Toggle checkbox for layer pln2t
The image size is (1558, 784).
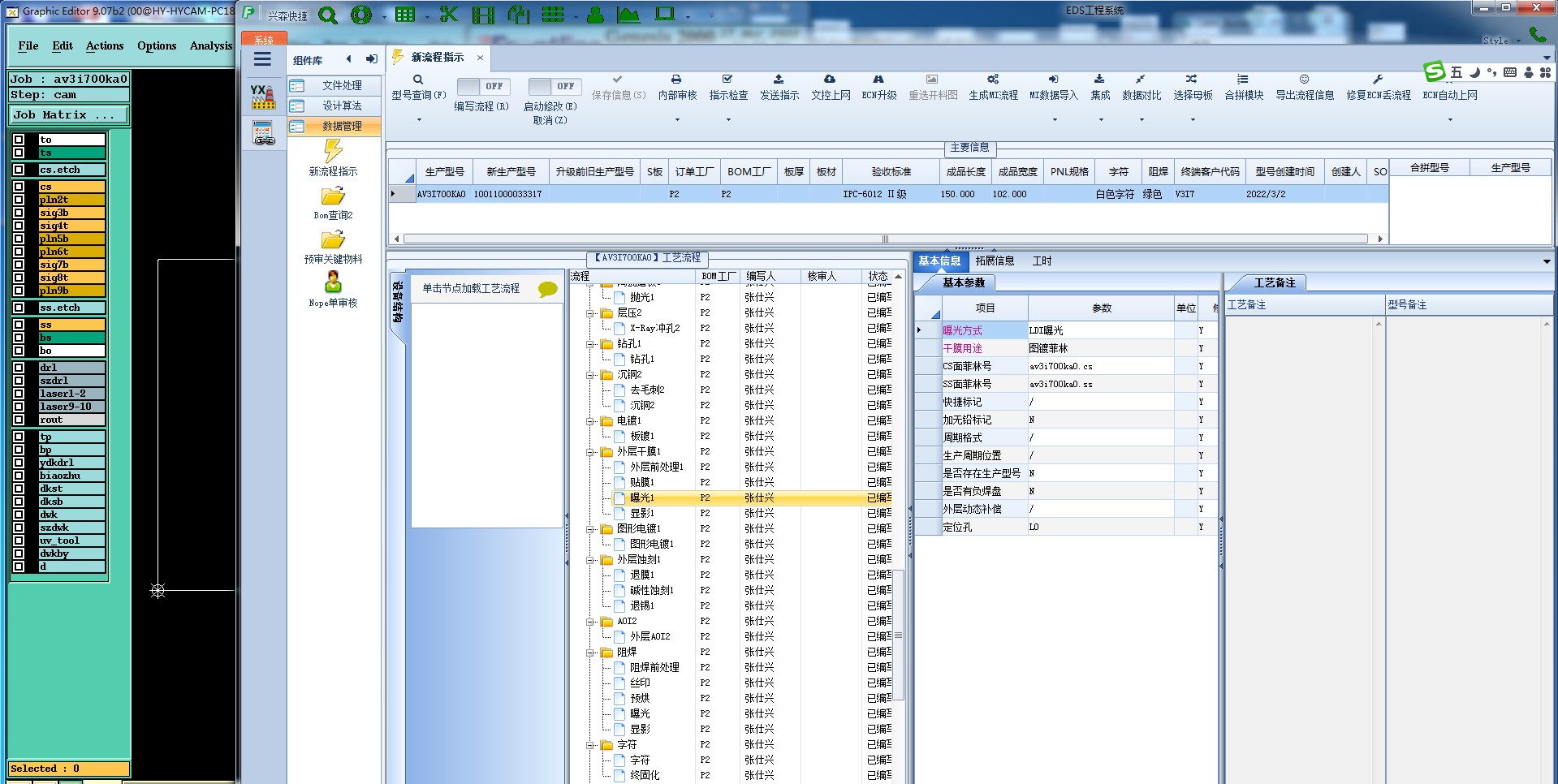click(x=19, y=200)
